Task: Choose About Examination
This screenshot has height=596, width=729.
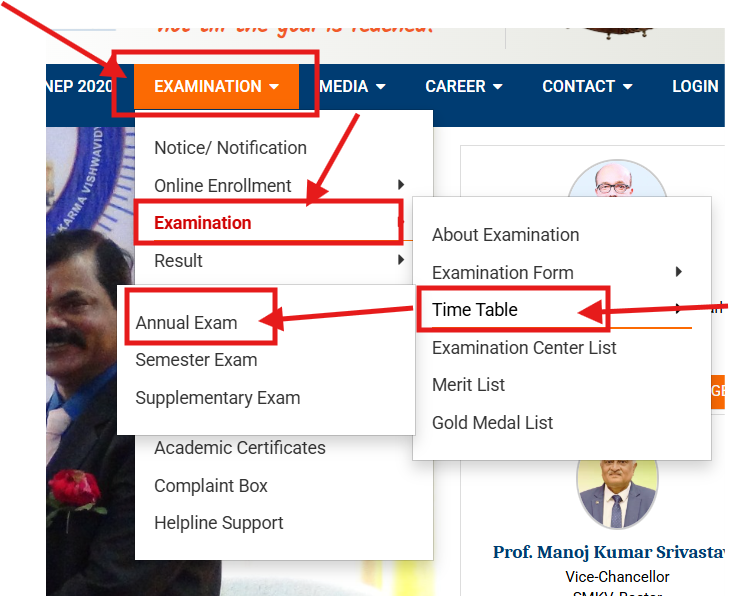Action: [x=505, y=235]
